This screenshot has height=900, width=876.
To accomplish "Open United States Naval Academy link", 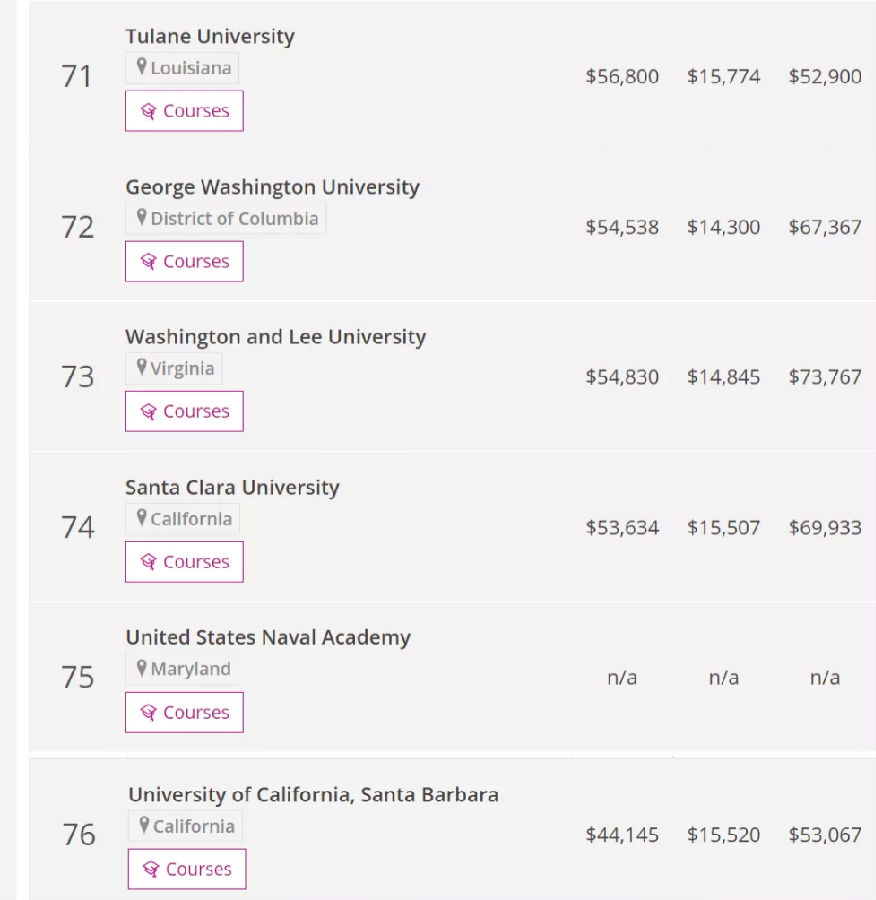I will [268, 637].
